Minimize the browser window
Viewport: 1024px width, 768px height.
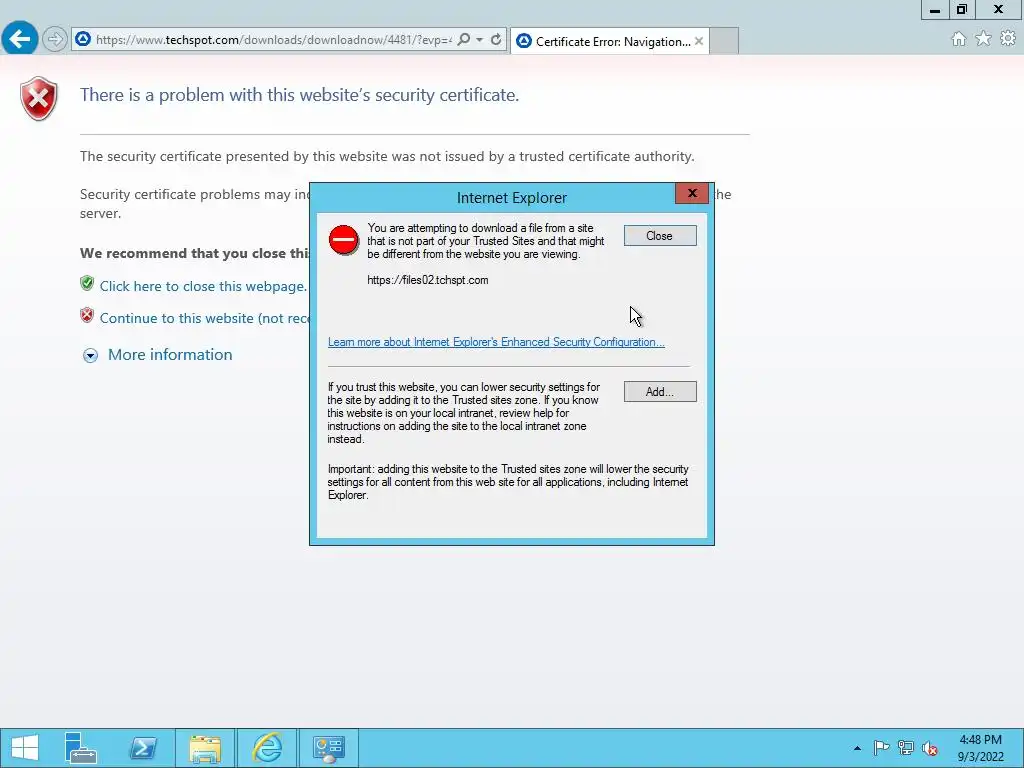935,10
